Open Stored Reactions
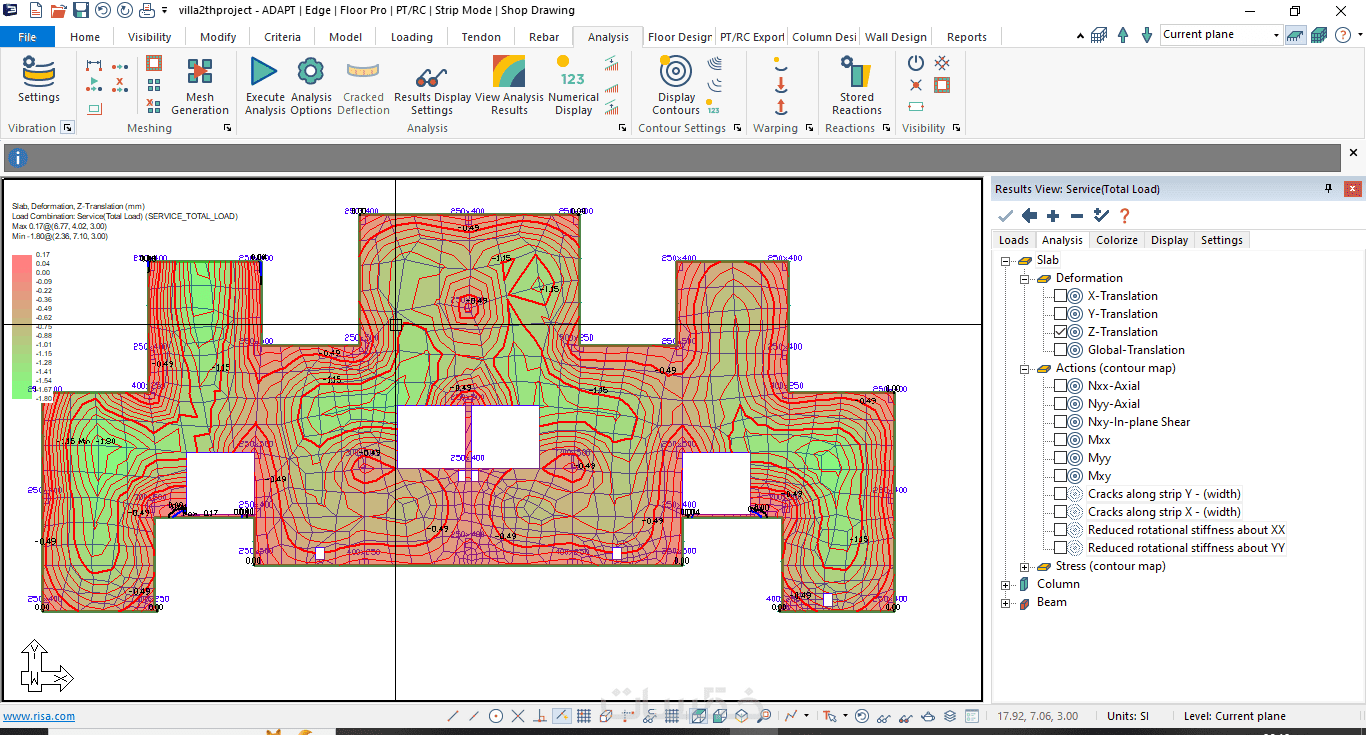This screenshot has width=1366, height=735. (856, 85)
